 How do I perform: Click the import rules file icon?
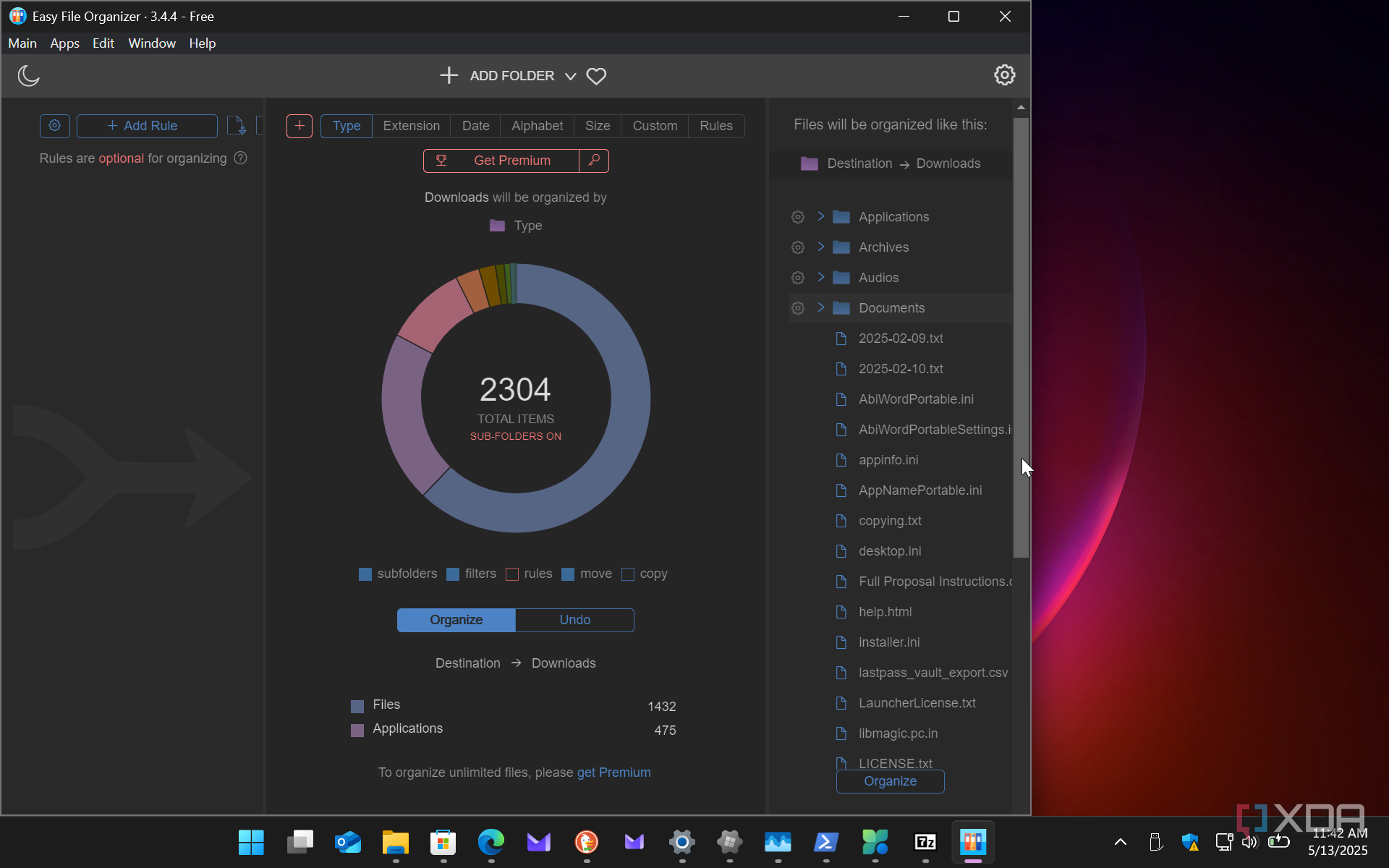pos(237,126)
